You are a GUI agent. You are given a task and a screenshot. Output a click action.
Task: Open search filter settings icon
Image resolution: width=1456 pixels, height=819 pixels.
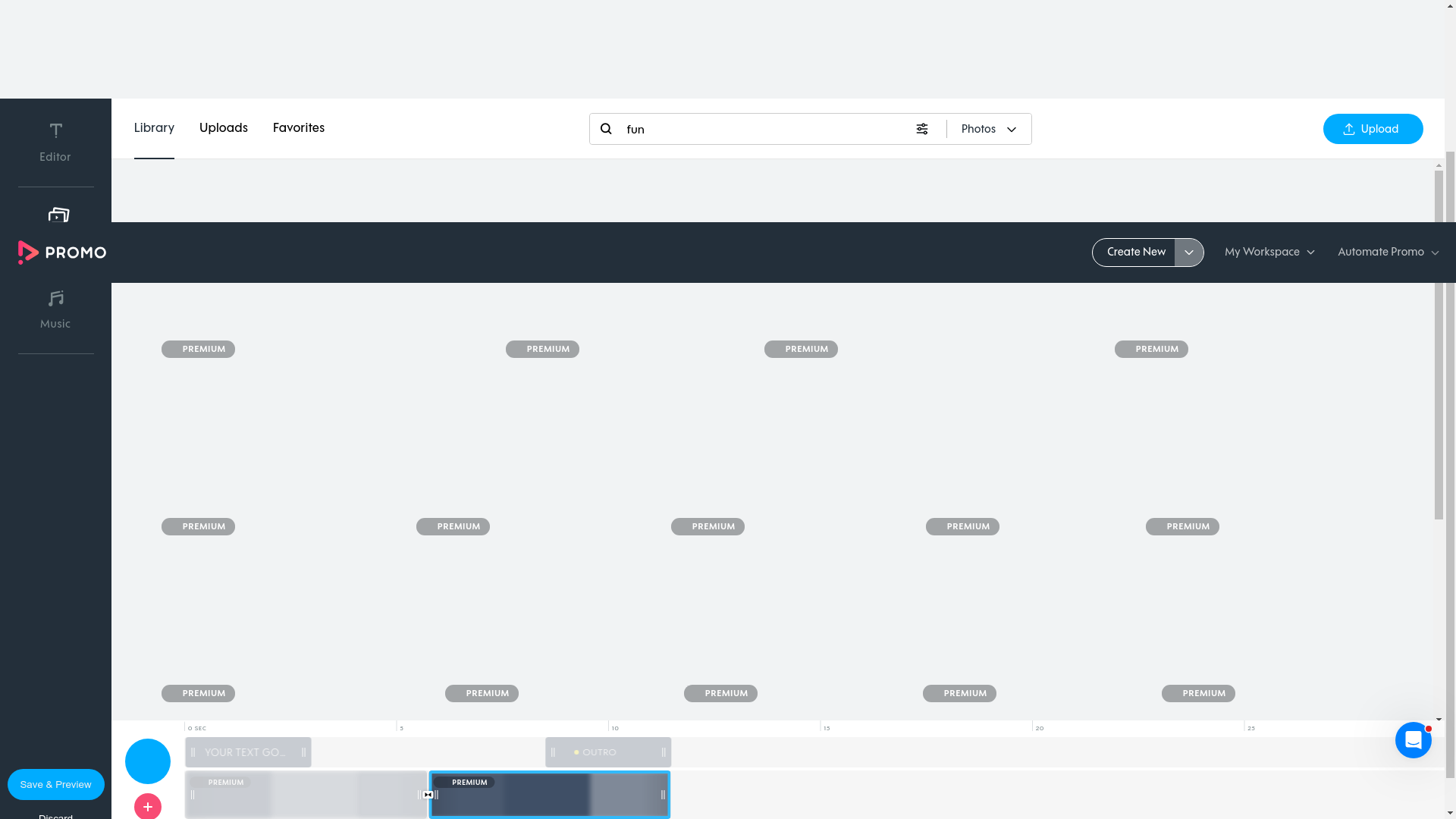click(x=922, y=129)
